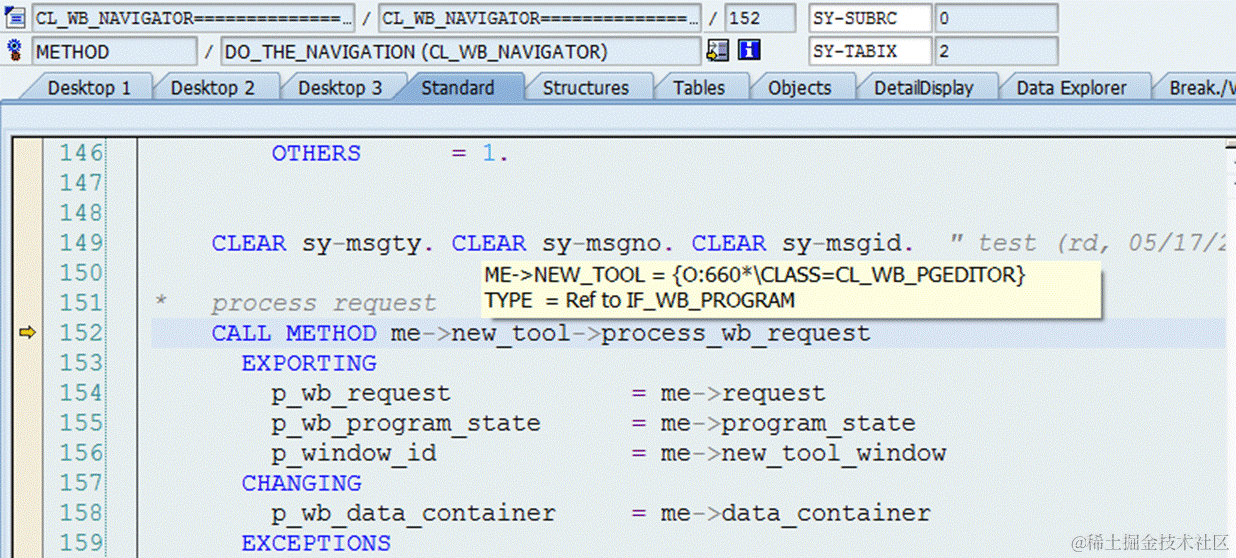Click the yellow execution arrow at line 152

tap(27, 333)
